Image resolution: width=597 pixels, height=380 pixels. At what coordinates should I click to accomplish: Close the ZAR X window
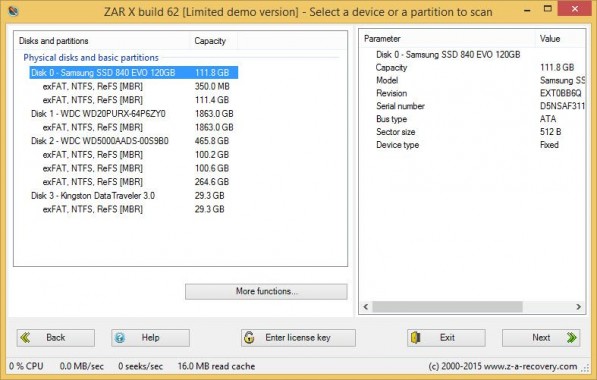coord(575,9)
